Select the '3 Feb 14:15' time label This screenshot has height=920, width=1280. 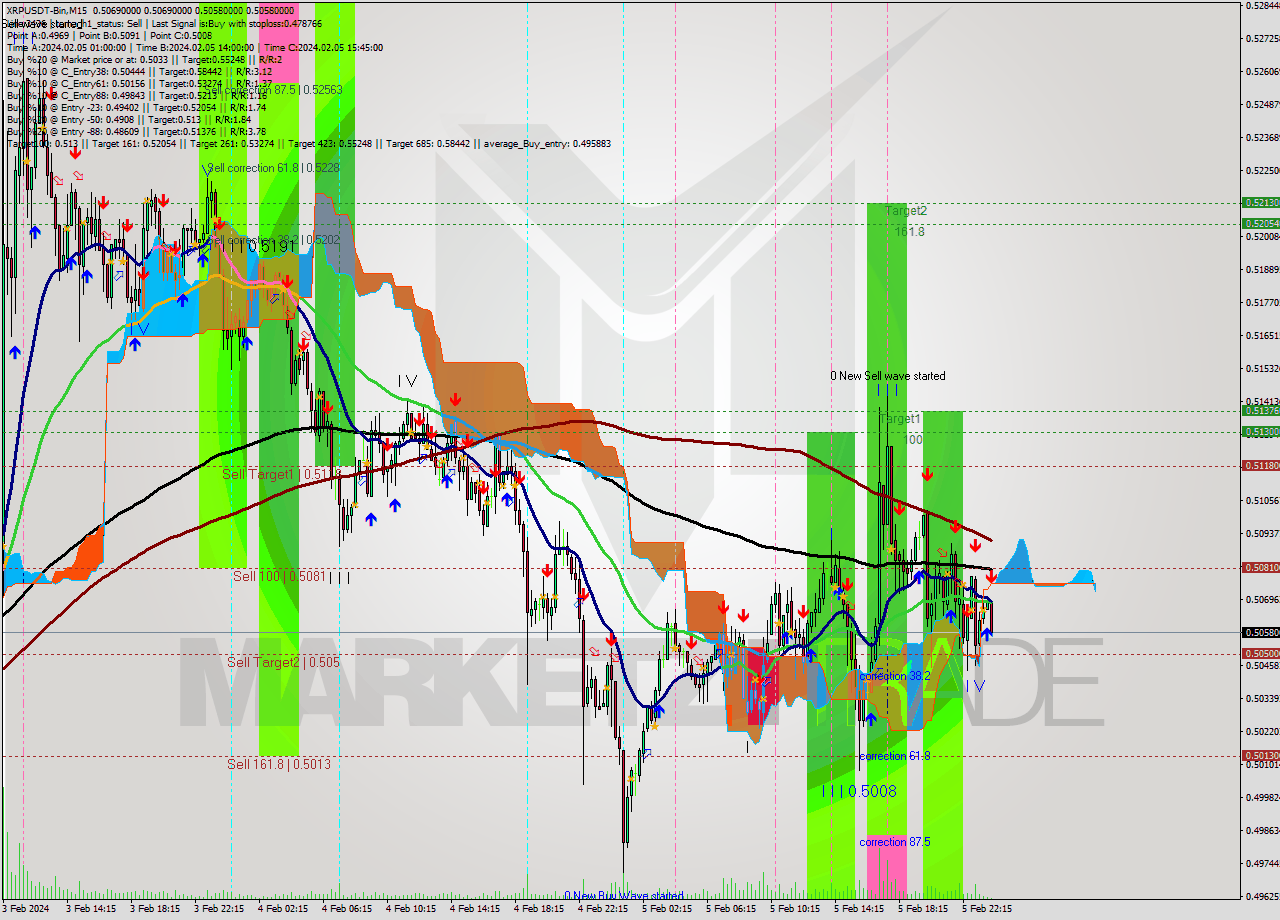(90, 909)
